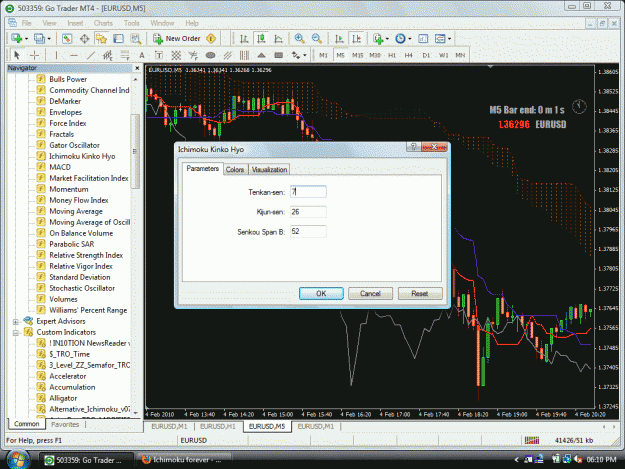Zoom out of the chart

pos(317,39)
